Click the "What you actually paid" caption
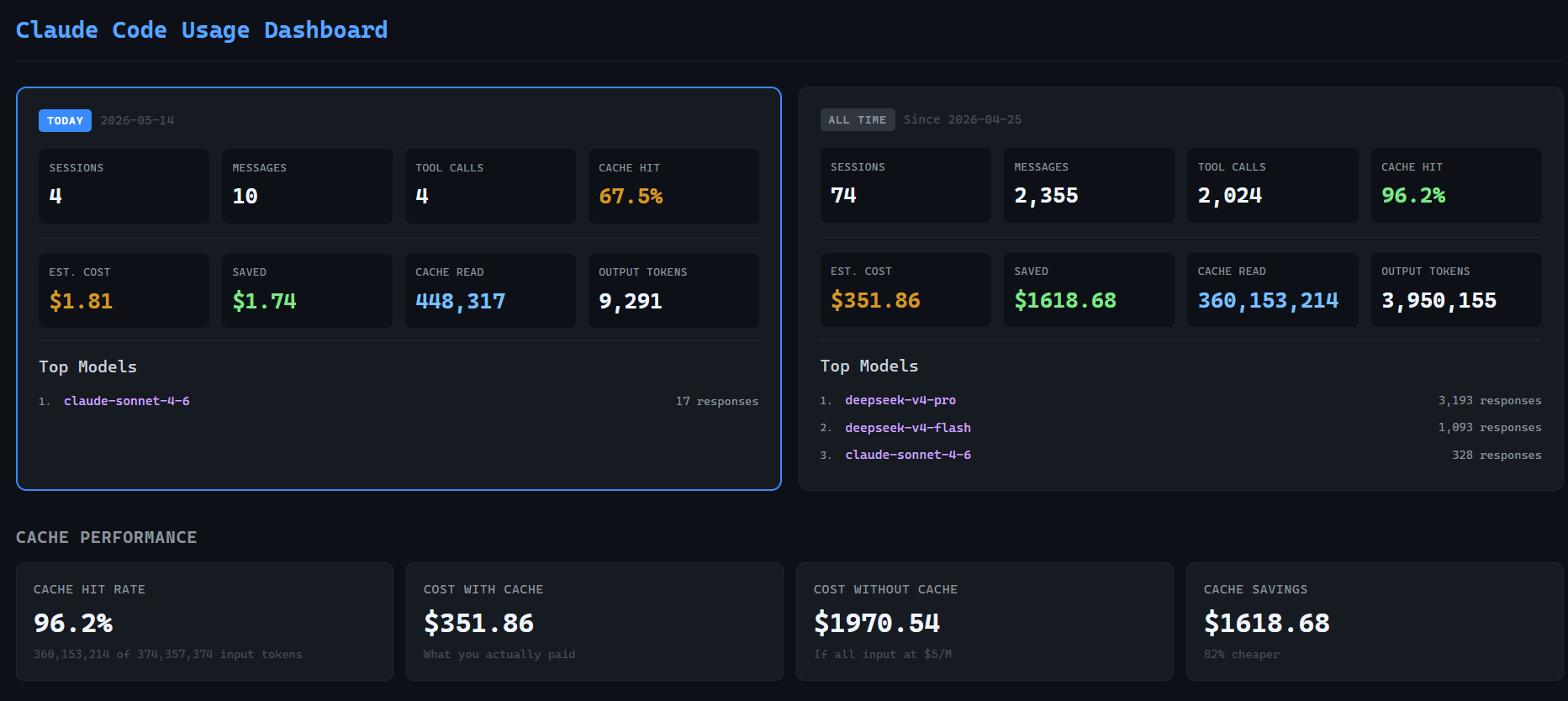1568x701 pixels. coord(499,654)
